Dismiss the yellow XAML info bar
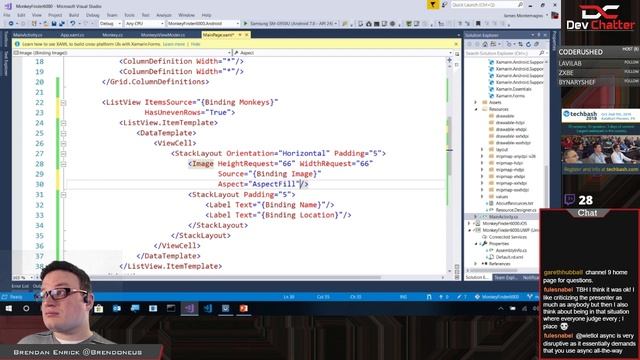The image size is (640, 360). (456, 44)
